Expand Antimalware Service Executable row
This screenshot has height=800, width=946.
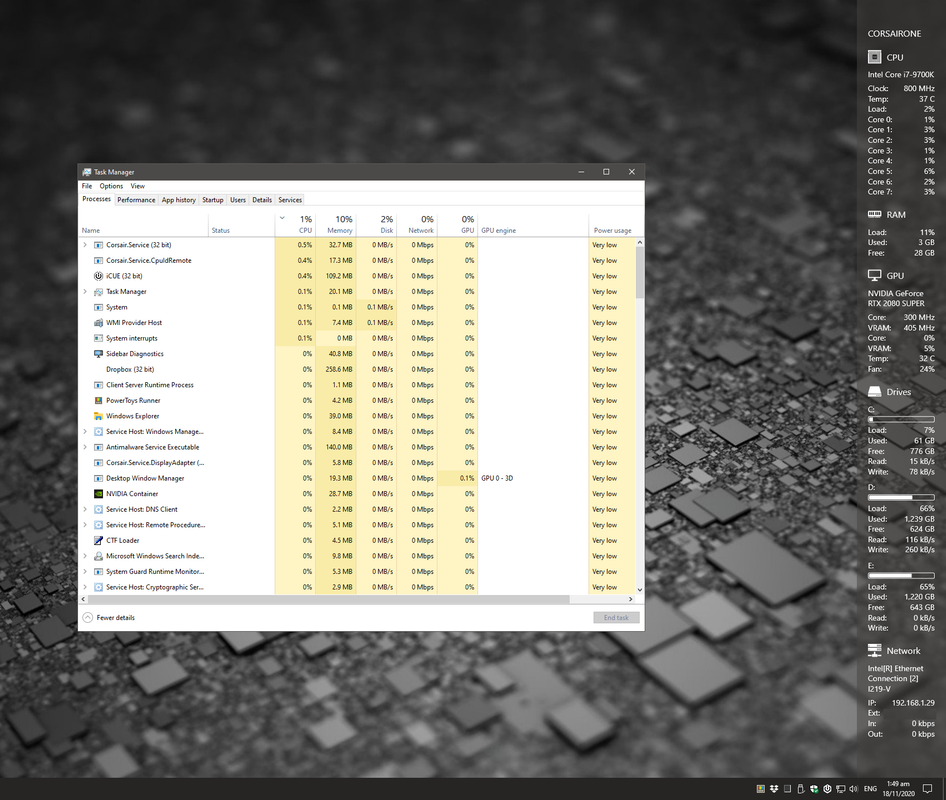click(x=85, y=448)
